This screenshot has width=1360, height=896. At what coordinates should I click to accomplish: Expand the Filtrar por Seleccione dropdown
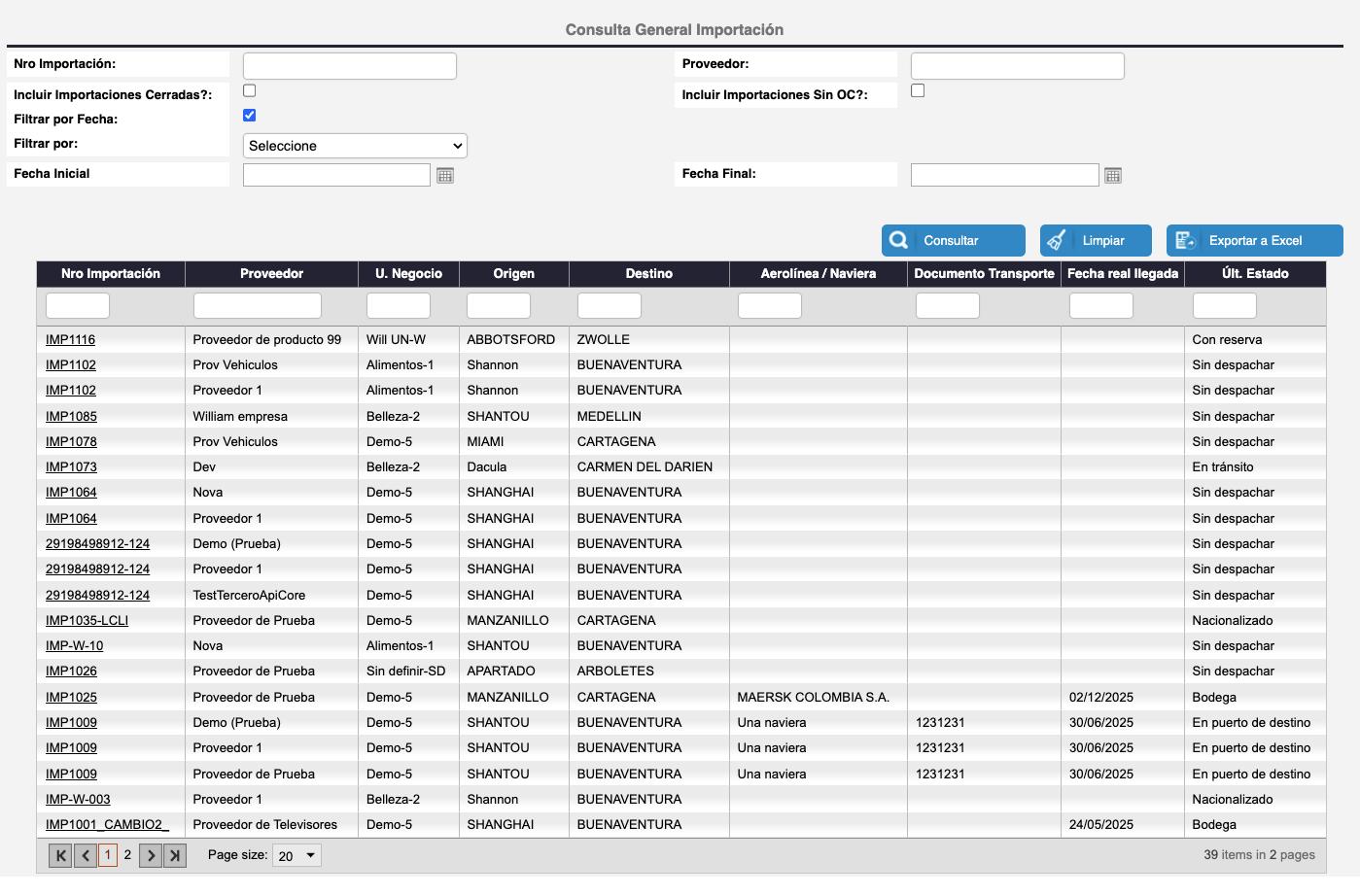(355, 146)
